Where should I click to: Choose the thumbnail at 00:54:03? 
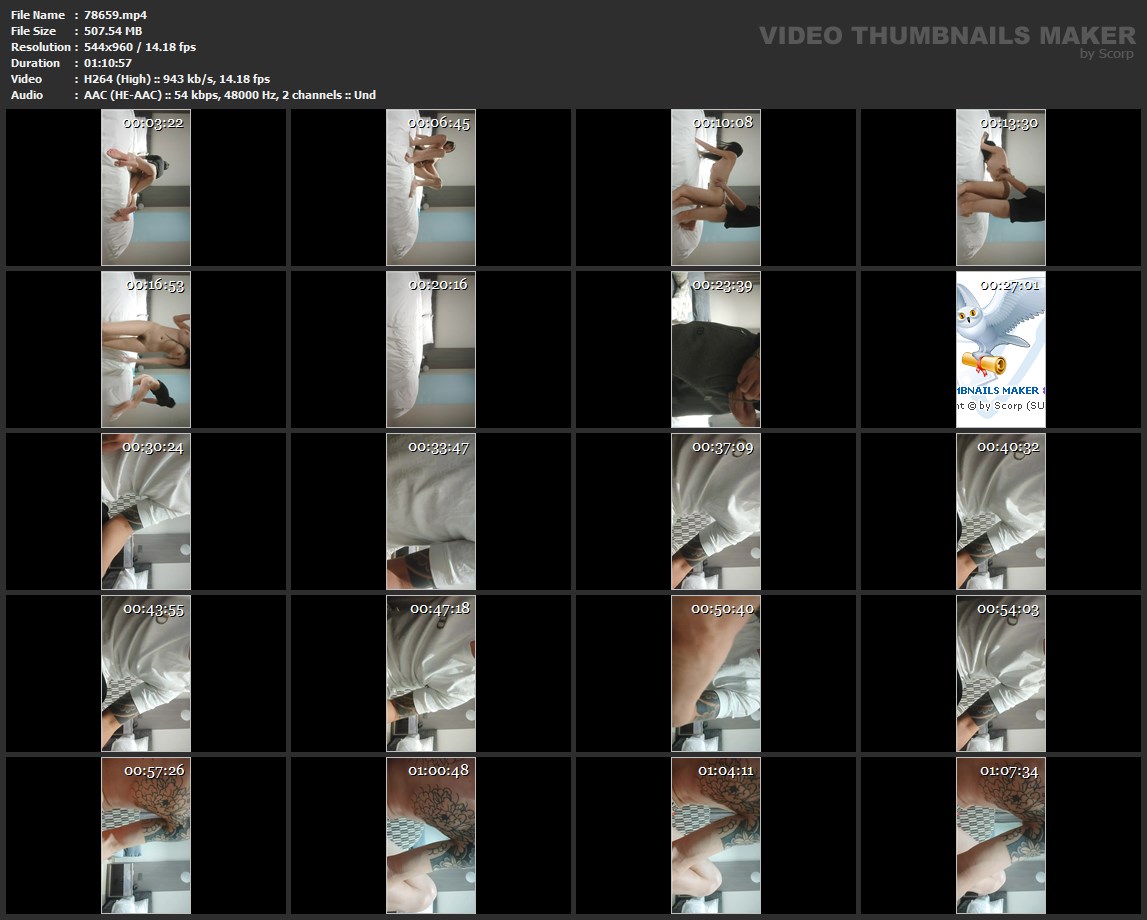1001,673
